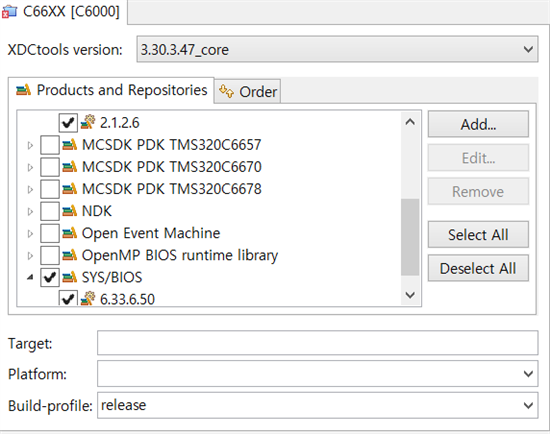Select the Products and Repositories tab
Screen dimensions: 550x434
pos(111,91)
